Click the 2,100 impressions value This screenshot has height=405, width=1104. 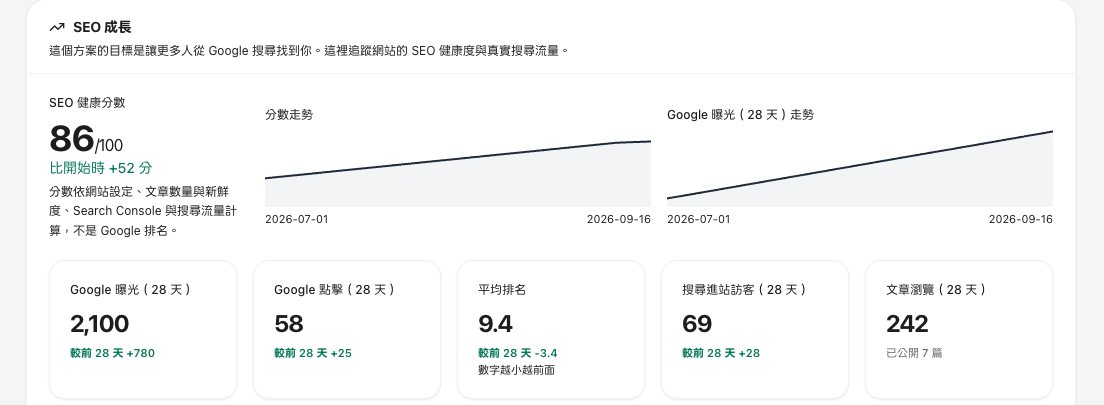[99, 323]
